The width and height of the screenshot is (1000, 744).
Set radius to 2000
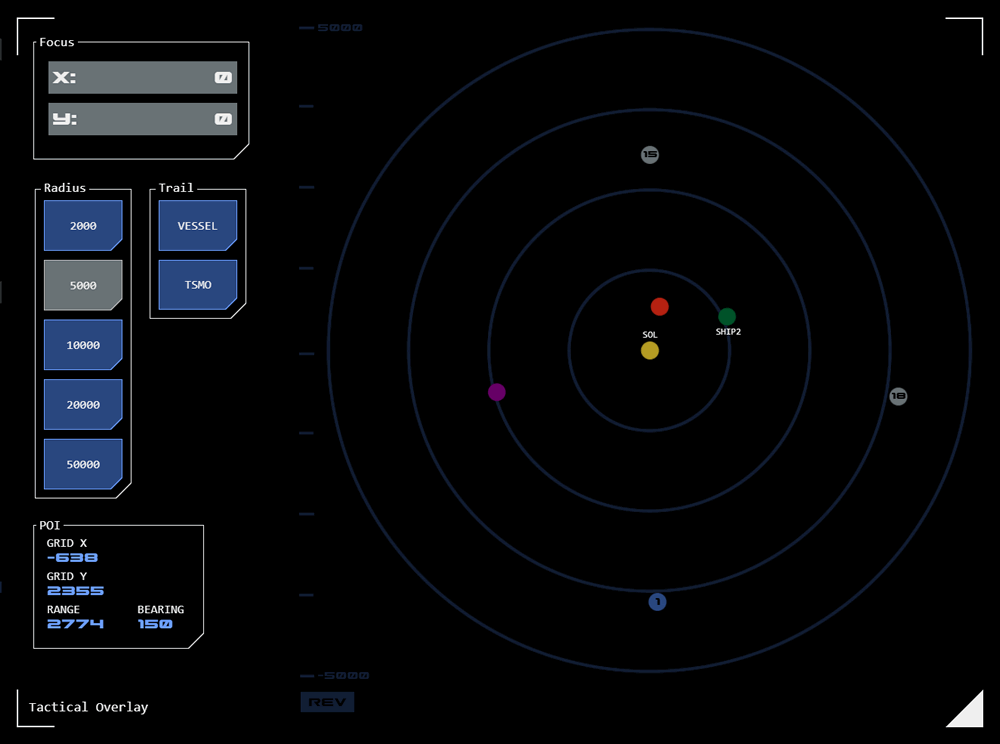coord(83,226)
